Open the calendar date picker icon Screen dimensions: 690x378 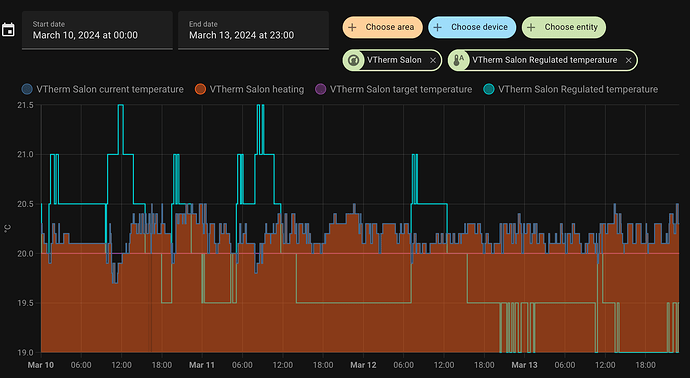[8, 30]
